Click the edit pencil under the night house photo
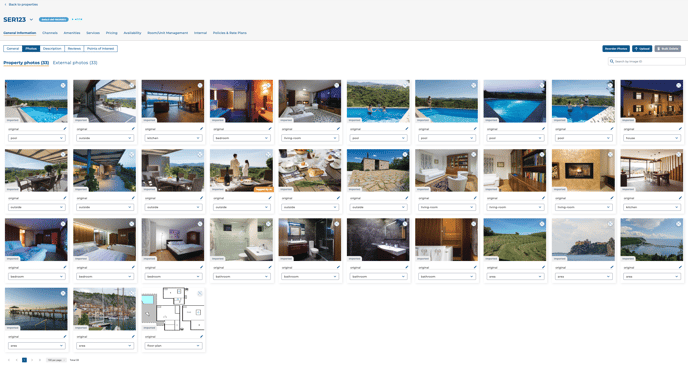 click(x=680, y=129)
